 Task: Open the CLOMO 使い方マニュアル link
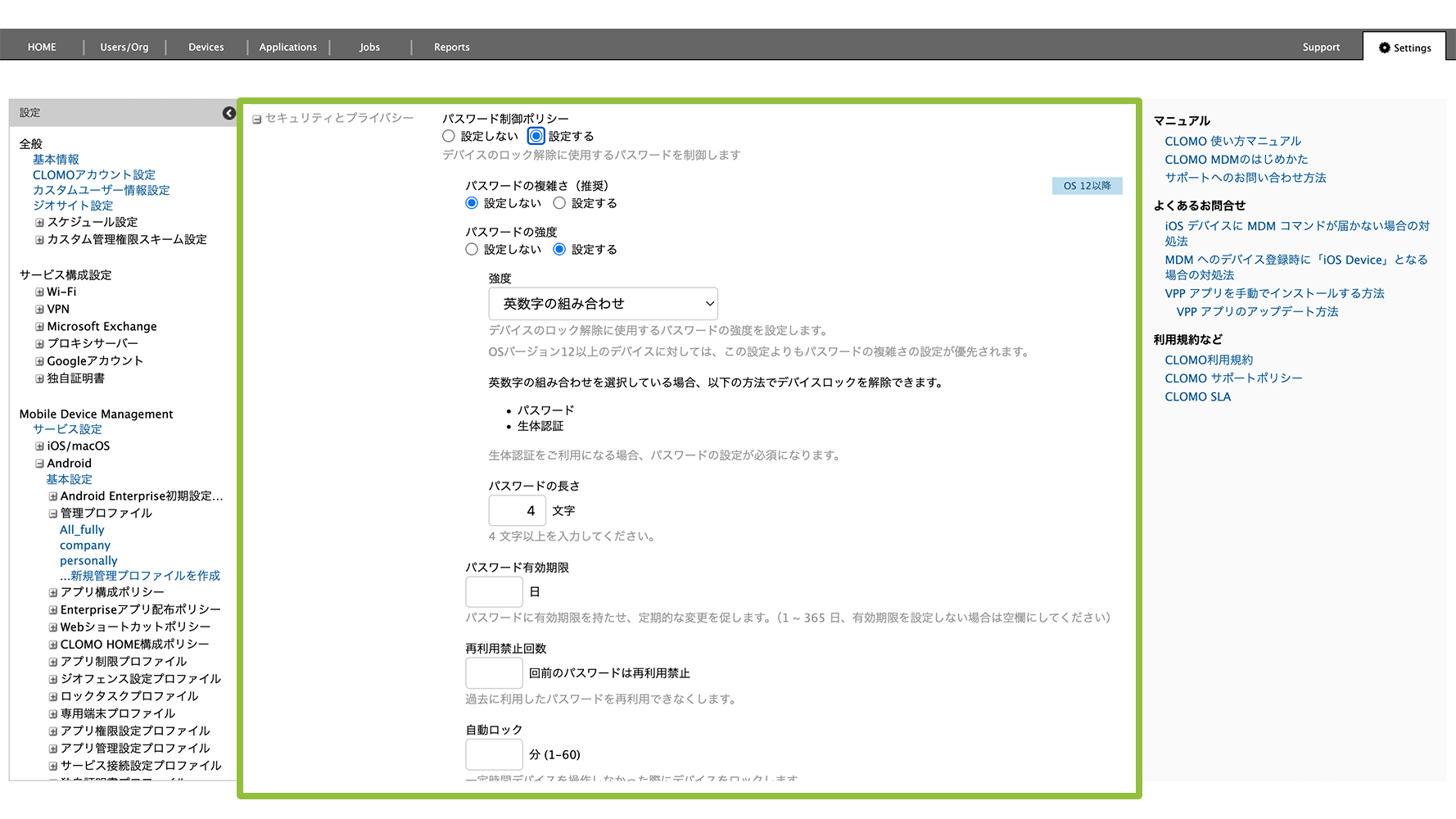point(1232,141)
